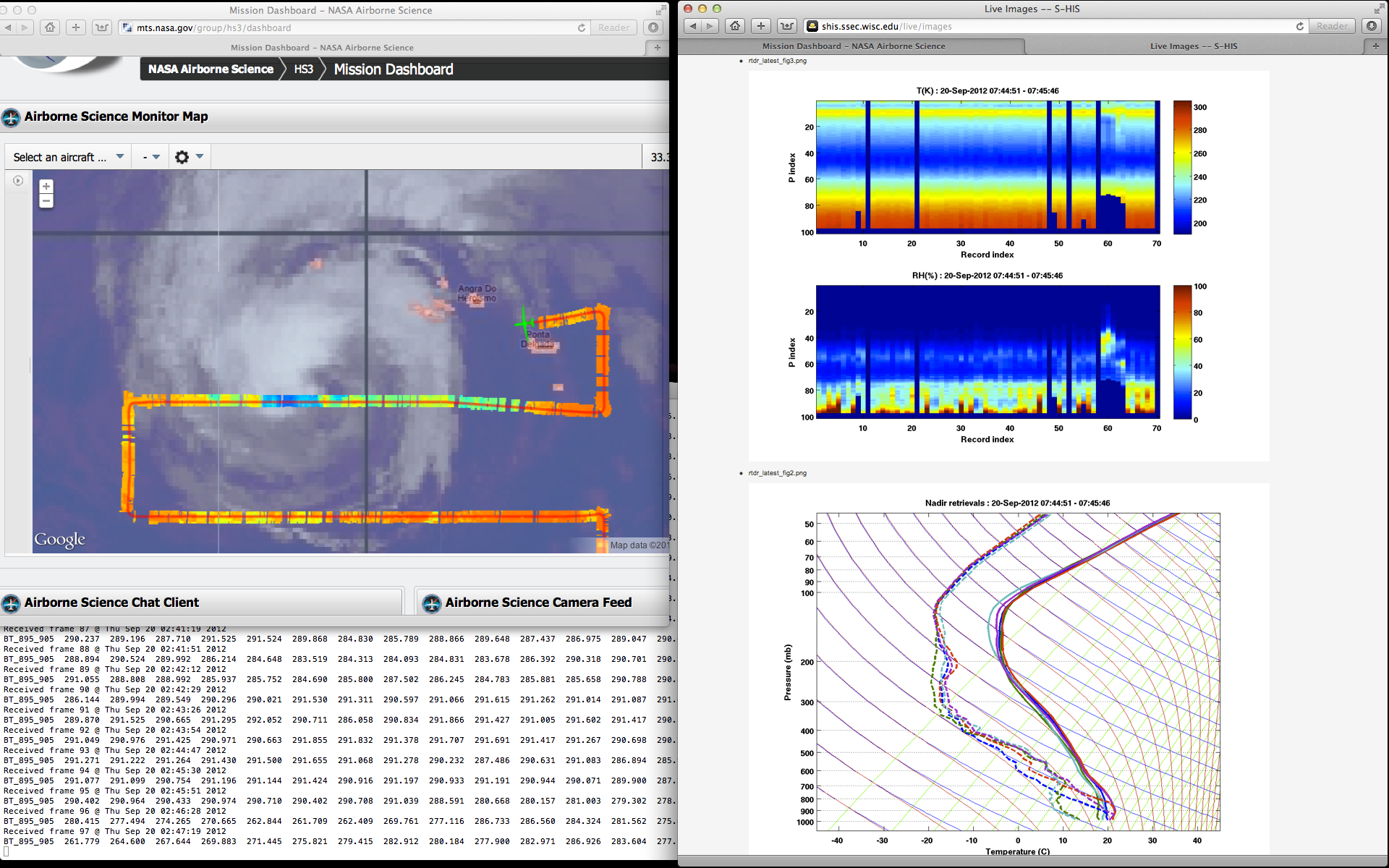
Task: Select Mission Dashboard tab in right window
Action: [853, 46]
